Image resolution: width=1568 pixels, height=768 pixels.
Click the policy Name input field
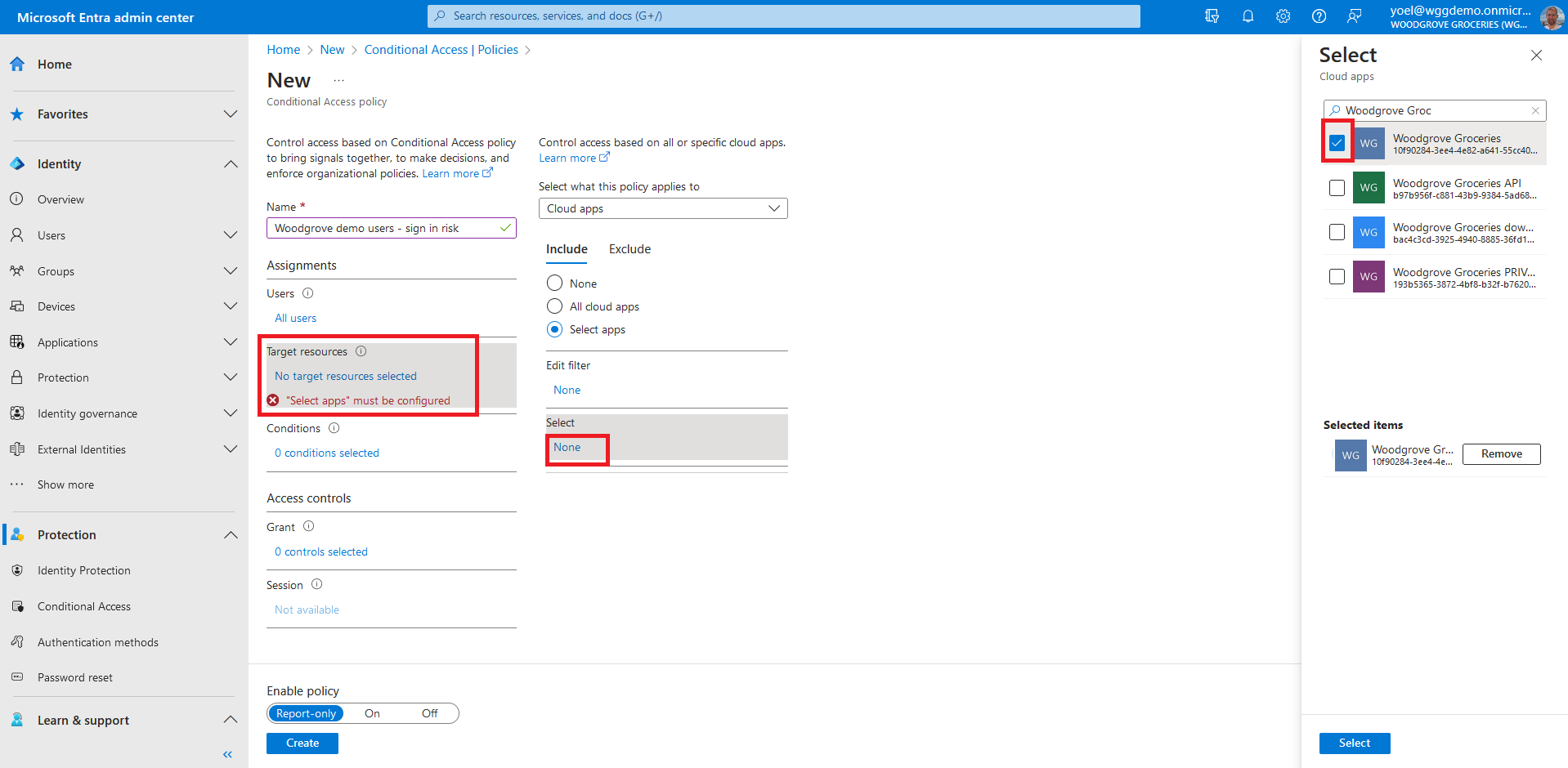[x=384, y=228]
